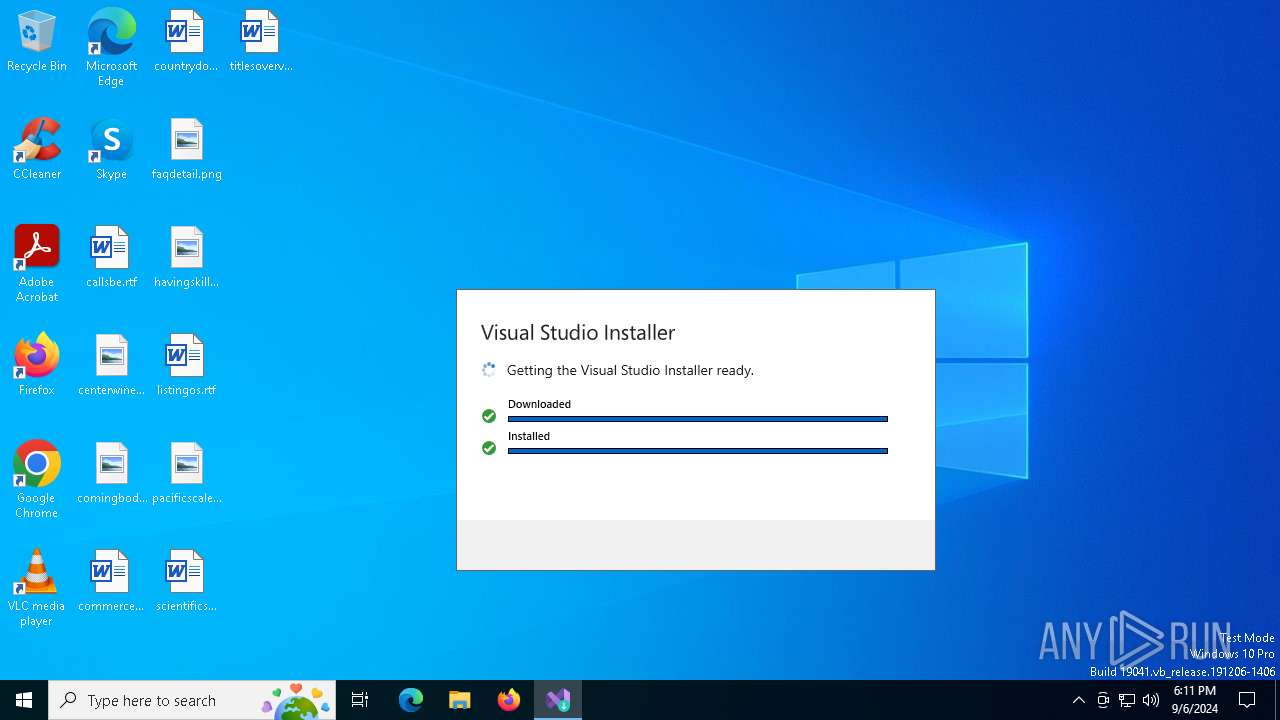Open the clock showing 6:11 PM

tap(1195, 700)
